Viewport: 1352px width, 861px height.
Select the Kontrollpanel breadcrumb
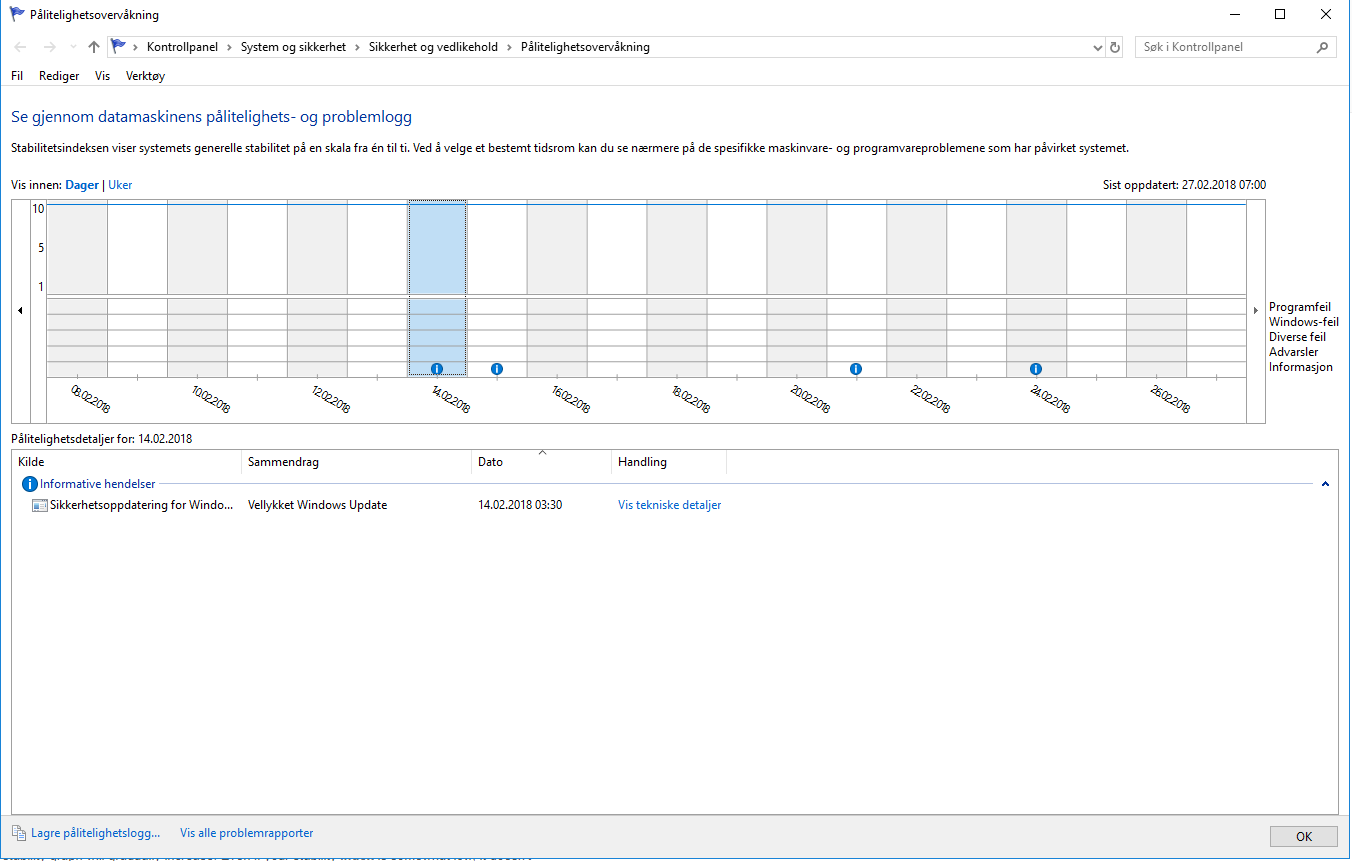(x=182, y=47)
